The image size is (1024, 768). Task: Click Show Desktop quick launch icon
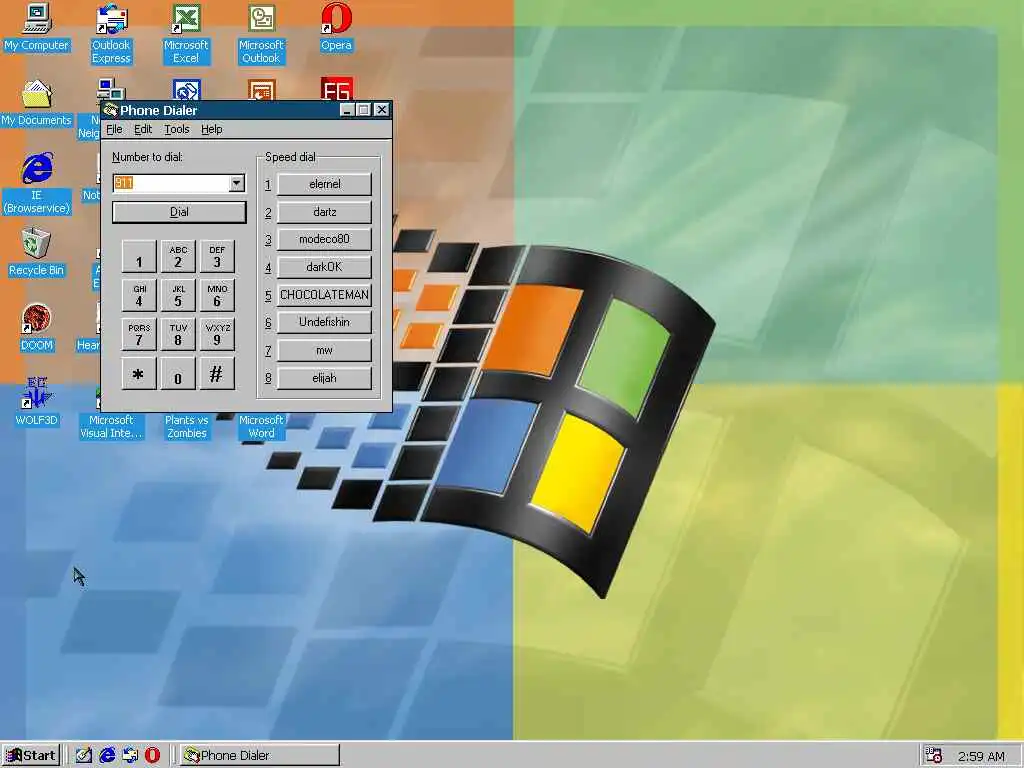(x=83, y=755)
